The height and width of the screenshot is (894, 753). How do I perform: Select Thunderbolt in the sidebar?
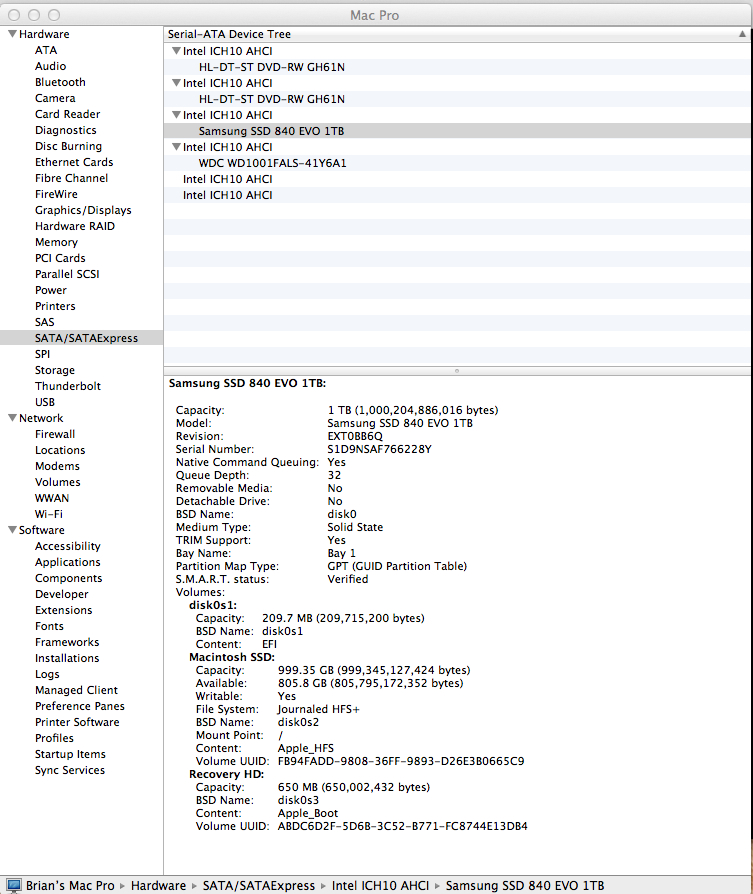point(67,385)
